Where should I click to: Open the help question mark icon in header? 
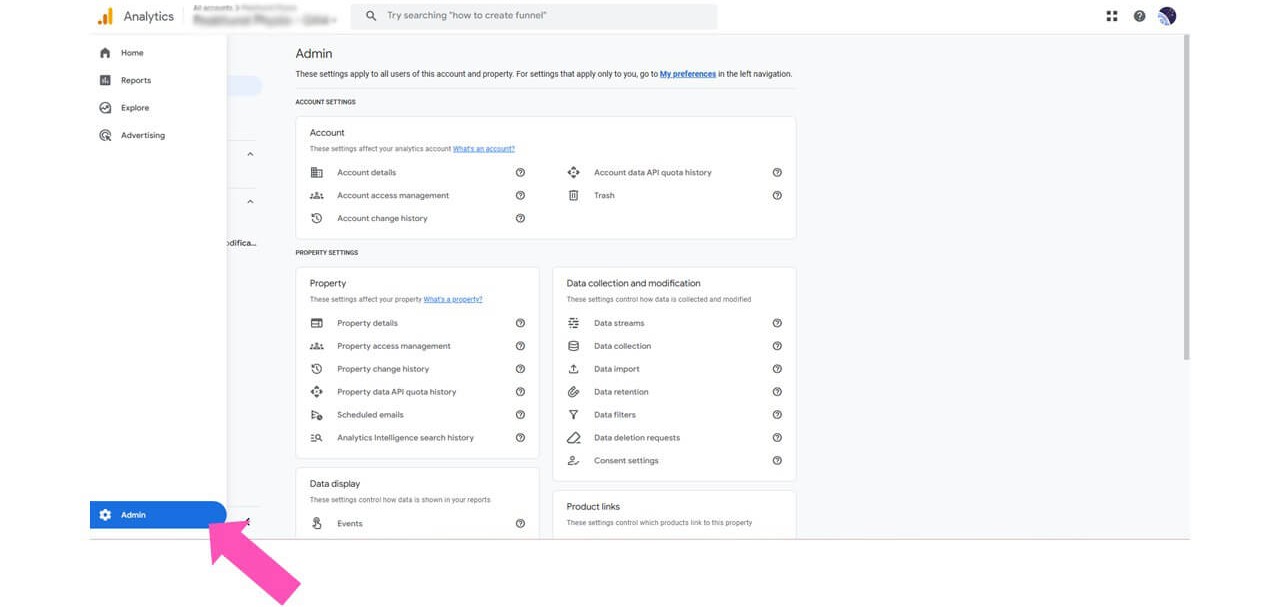pos(1139,16)
